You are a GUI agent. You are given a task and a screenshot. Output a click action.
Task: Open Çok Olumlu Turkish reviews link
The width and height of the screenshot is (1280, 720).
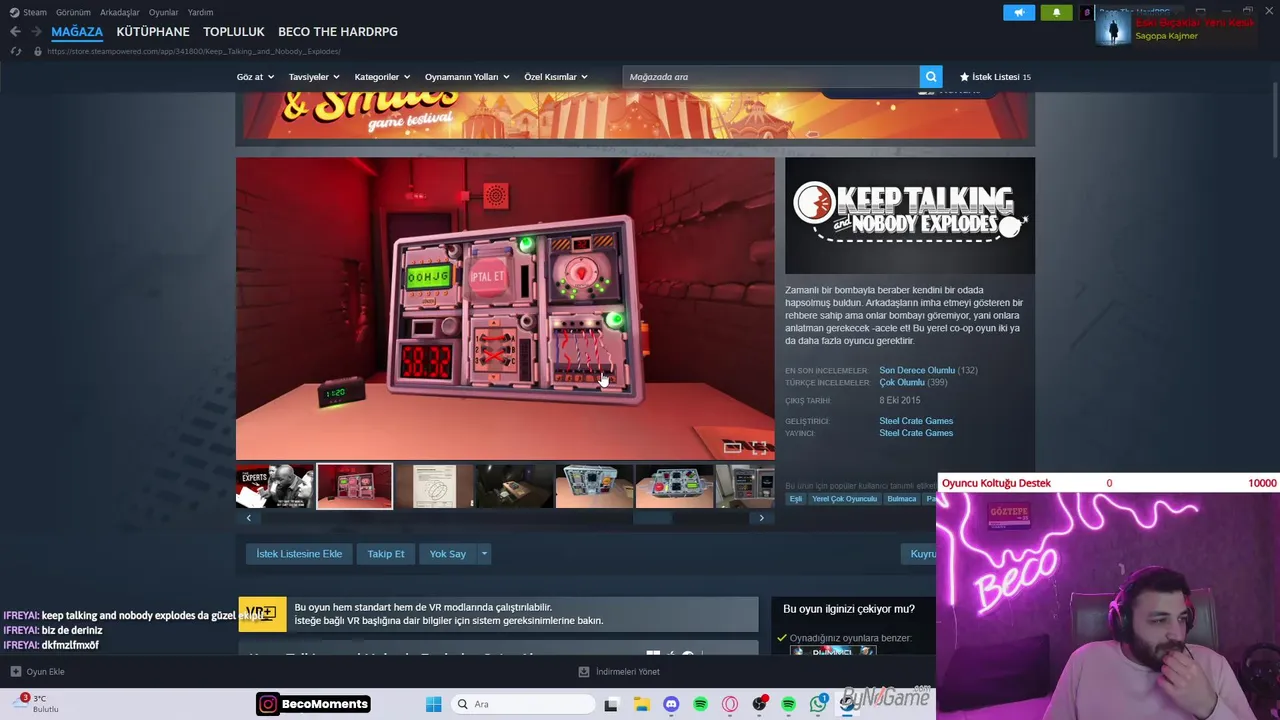902,382
